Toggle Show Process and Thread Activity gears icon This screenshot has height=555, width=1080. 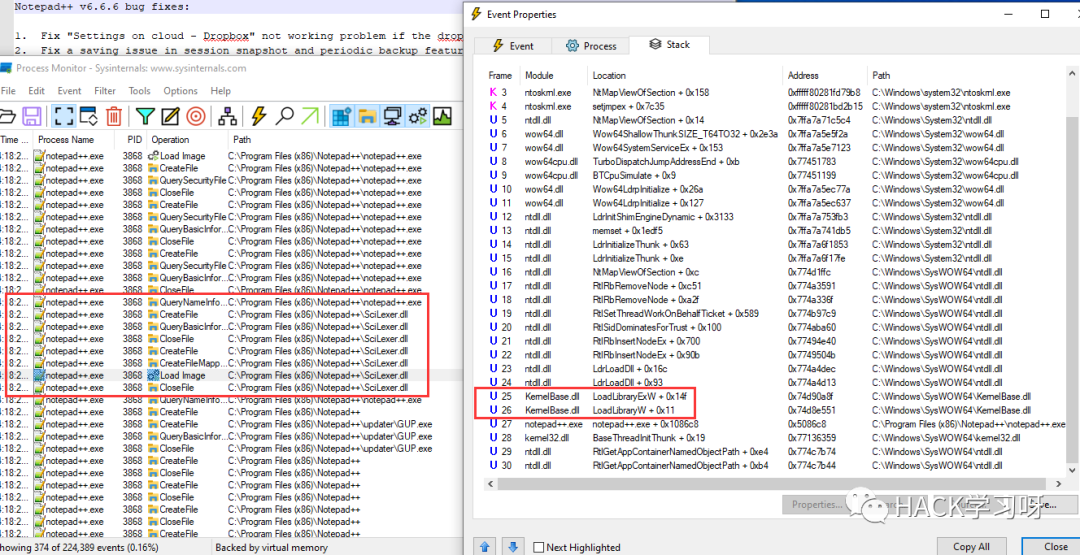pos(417,116)
